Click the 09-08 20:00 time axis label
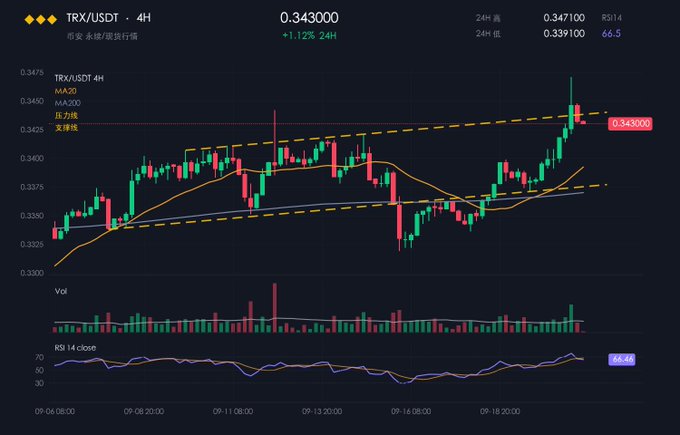This screenshot has height=435, width=680. [x=144, y=411]
